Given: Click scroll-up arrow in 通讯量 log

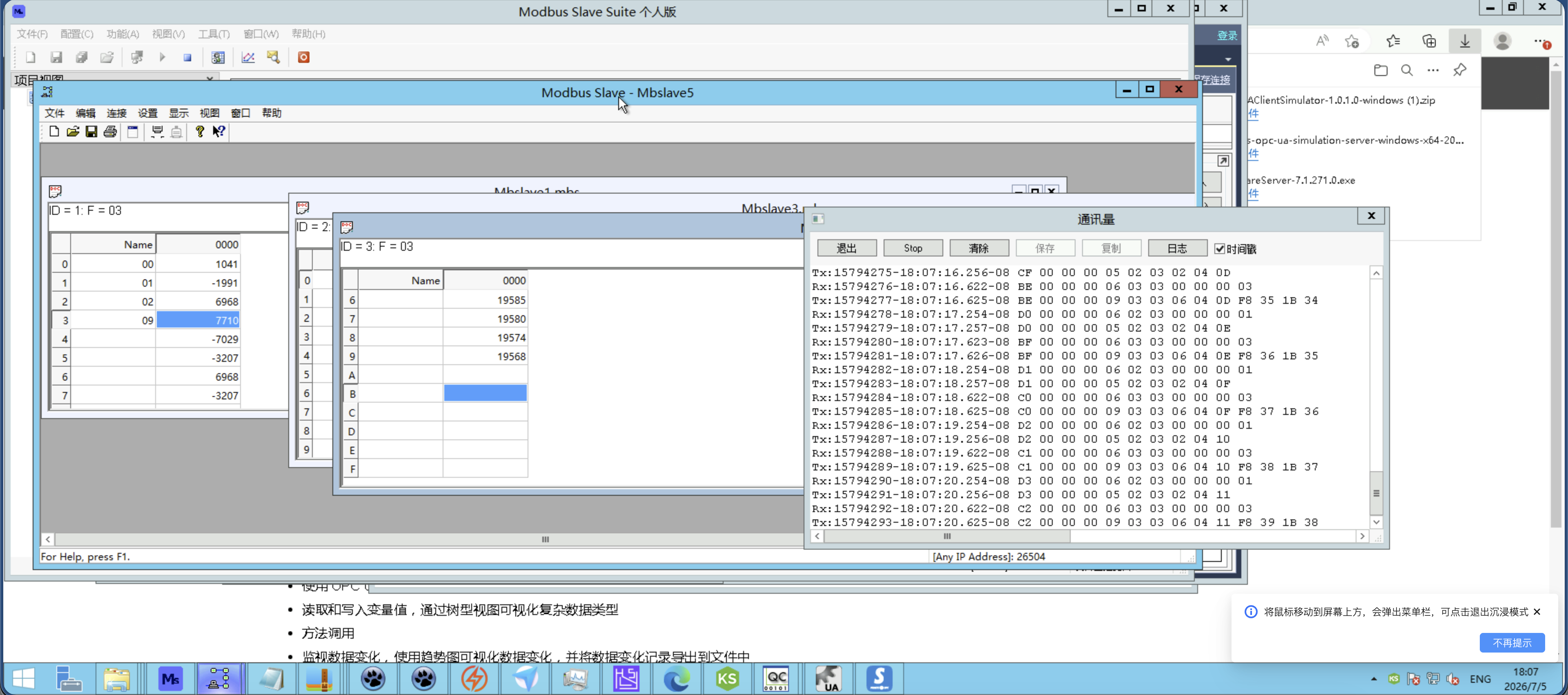Looking at the screenshot, I should 1376,273.
